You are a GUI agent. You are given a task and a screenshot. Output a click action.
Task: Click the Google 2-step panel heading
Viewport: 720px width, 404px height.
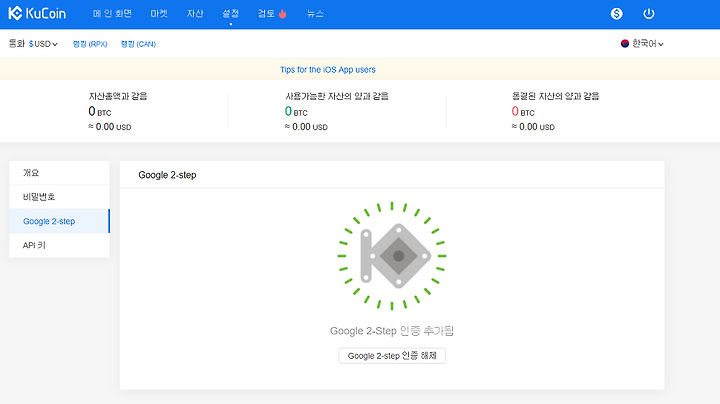pyautogui.click(x=167, y=175)
